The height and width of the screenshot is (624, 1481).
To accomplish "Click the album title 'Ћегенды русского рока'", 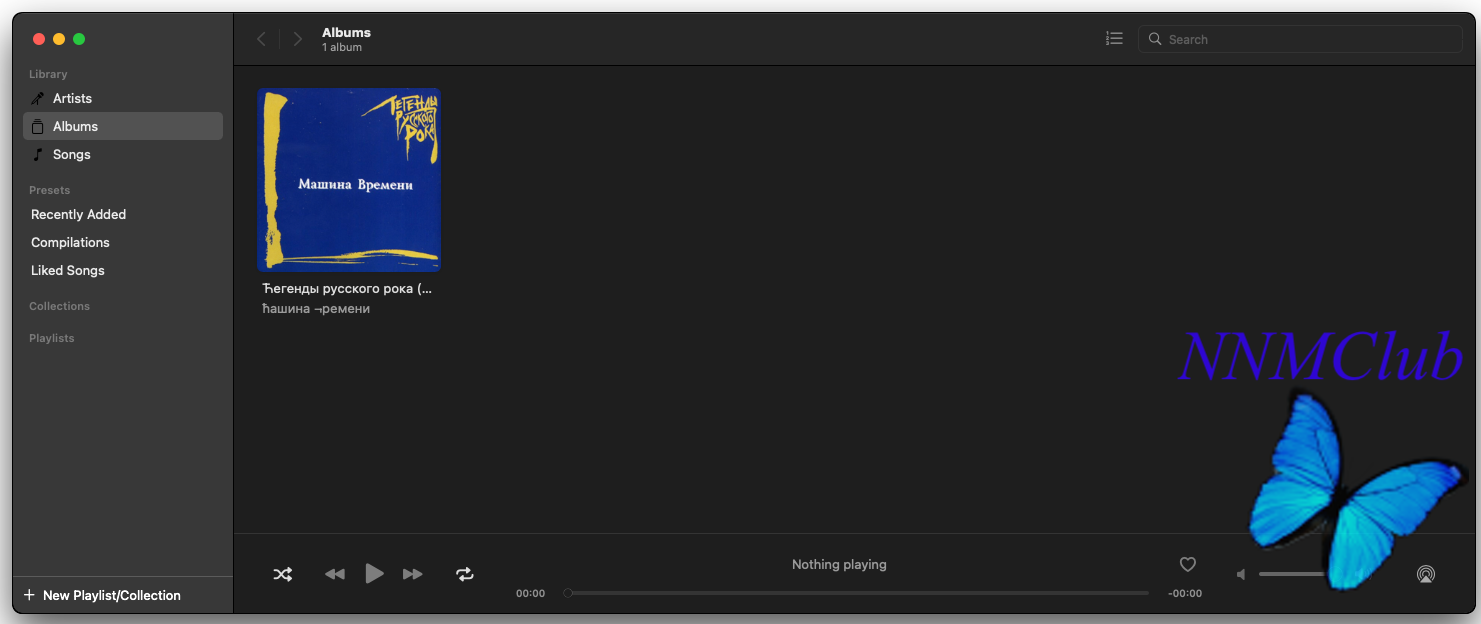I will tap(345, 288).
